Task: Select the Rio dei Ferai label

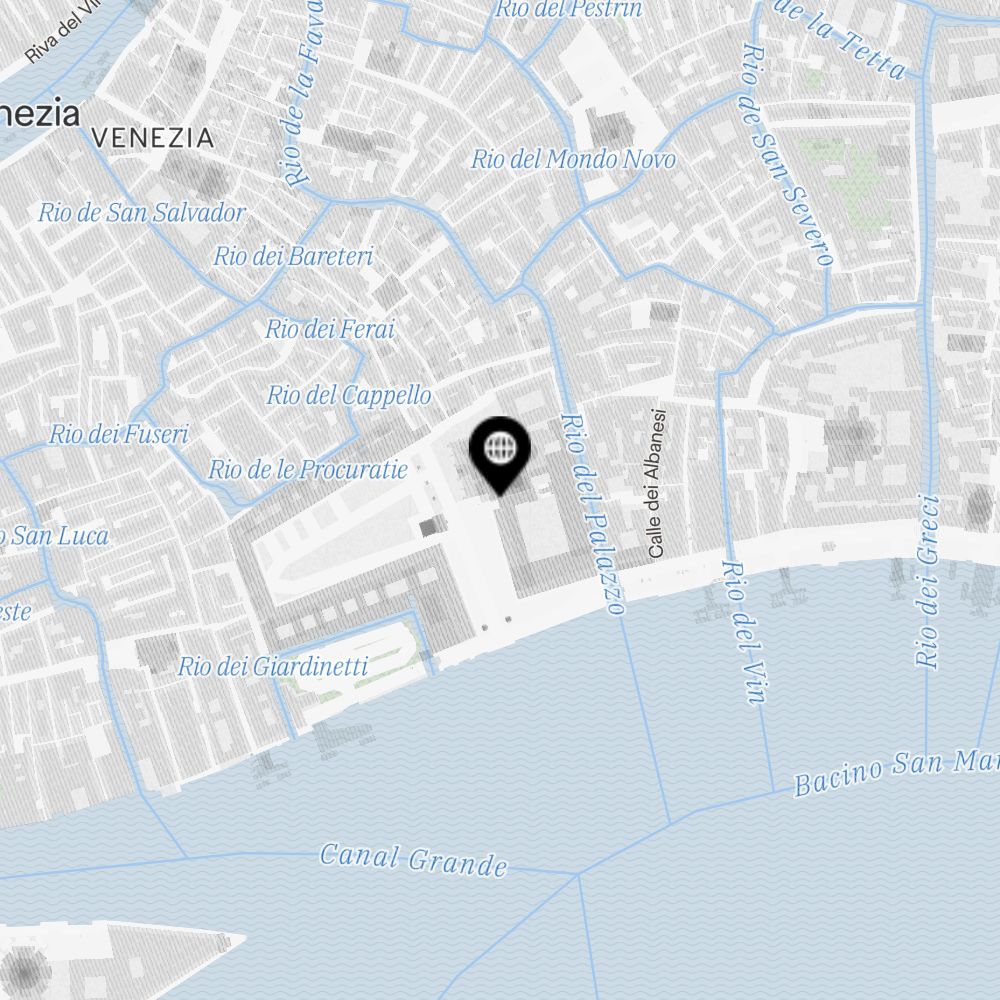Action: click(330, 329)
